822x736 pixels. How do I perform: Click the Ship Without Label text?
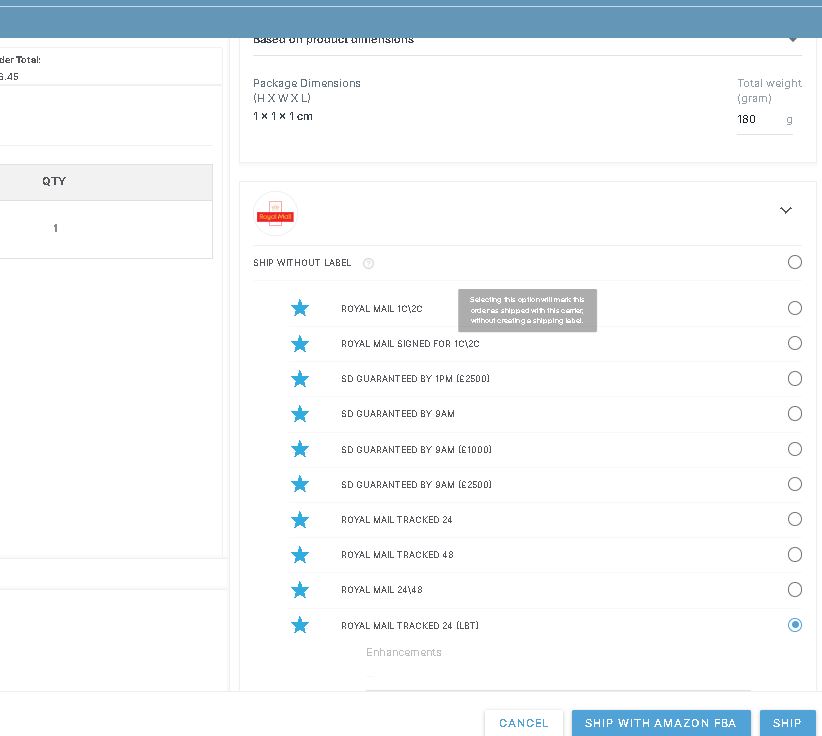pyautogui.click(x=302, y=263)
